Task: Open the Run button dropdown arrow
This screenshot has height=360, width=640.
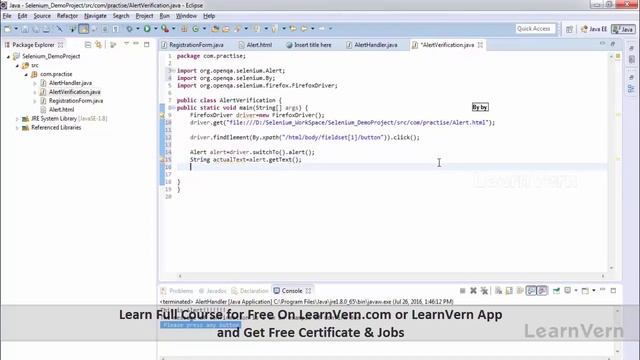Action: coord(156,29)
